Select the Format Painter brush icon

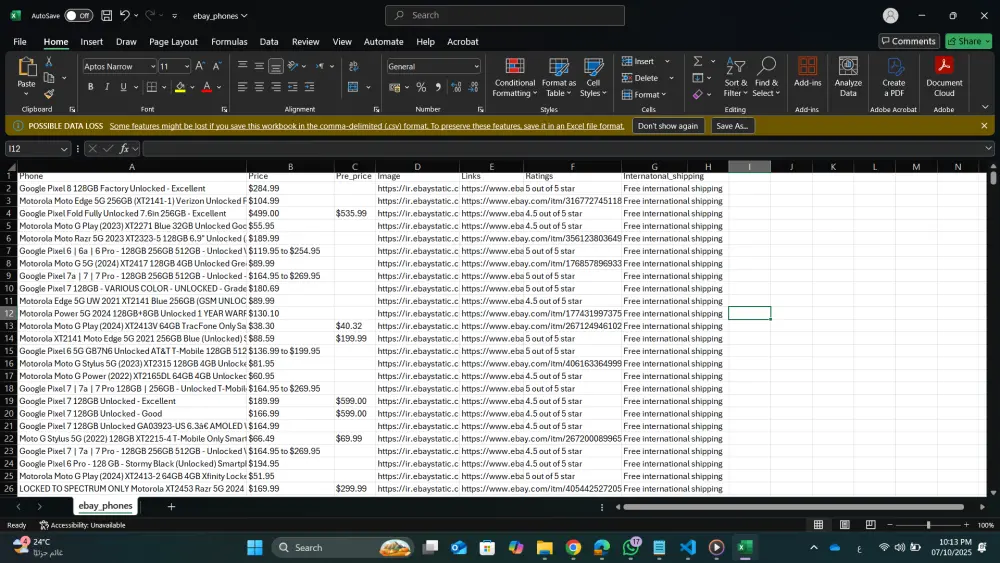coord(48,94)
